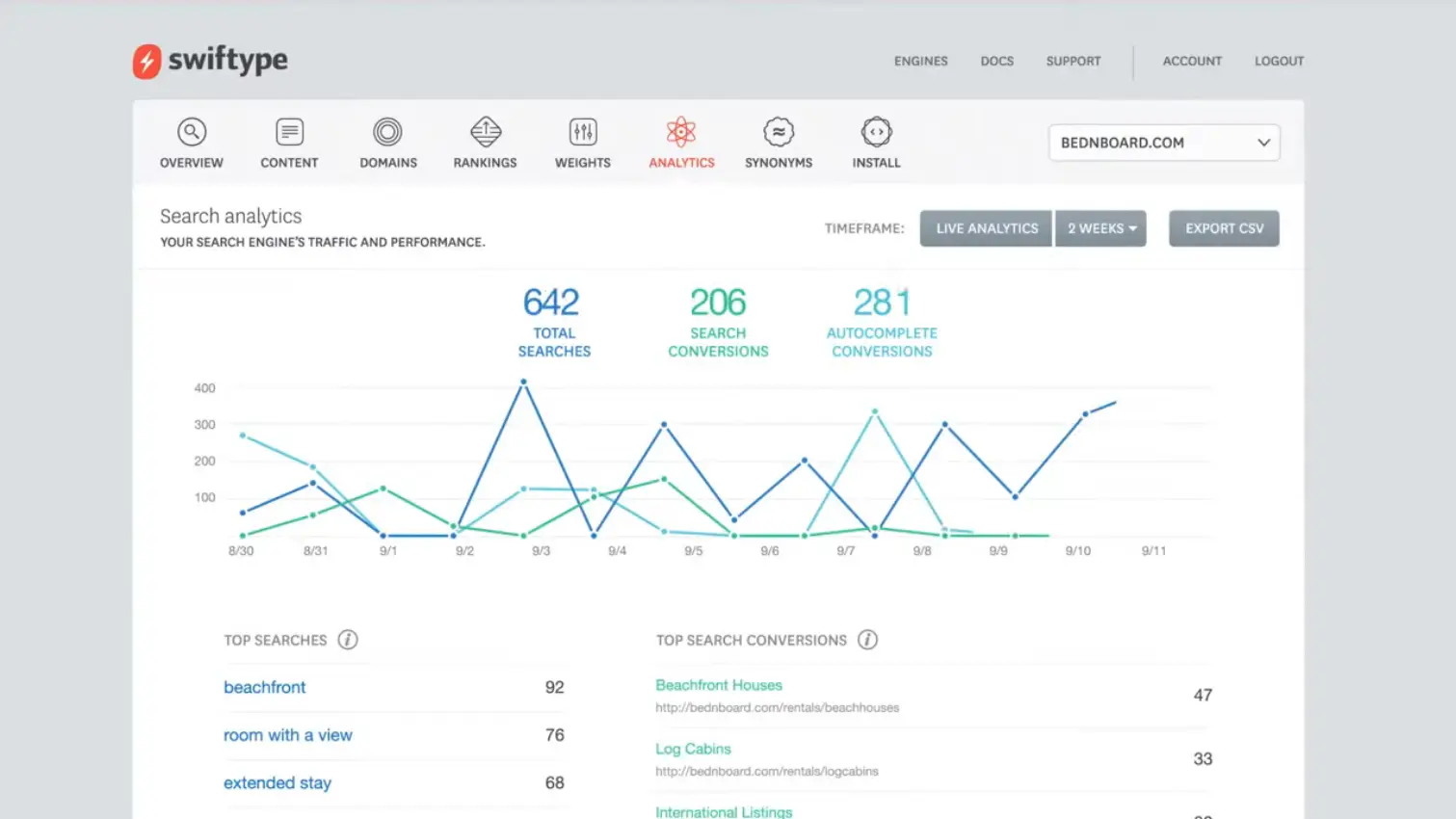
Task: Click the dark blue peak point near 400
Action: pos(523,382)
